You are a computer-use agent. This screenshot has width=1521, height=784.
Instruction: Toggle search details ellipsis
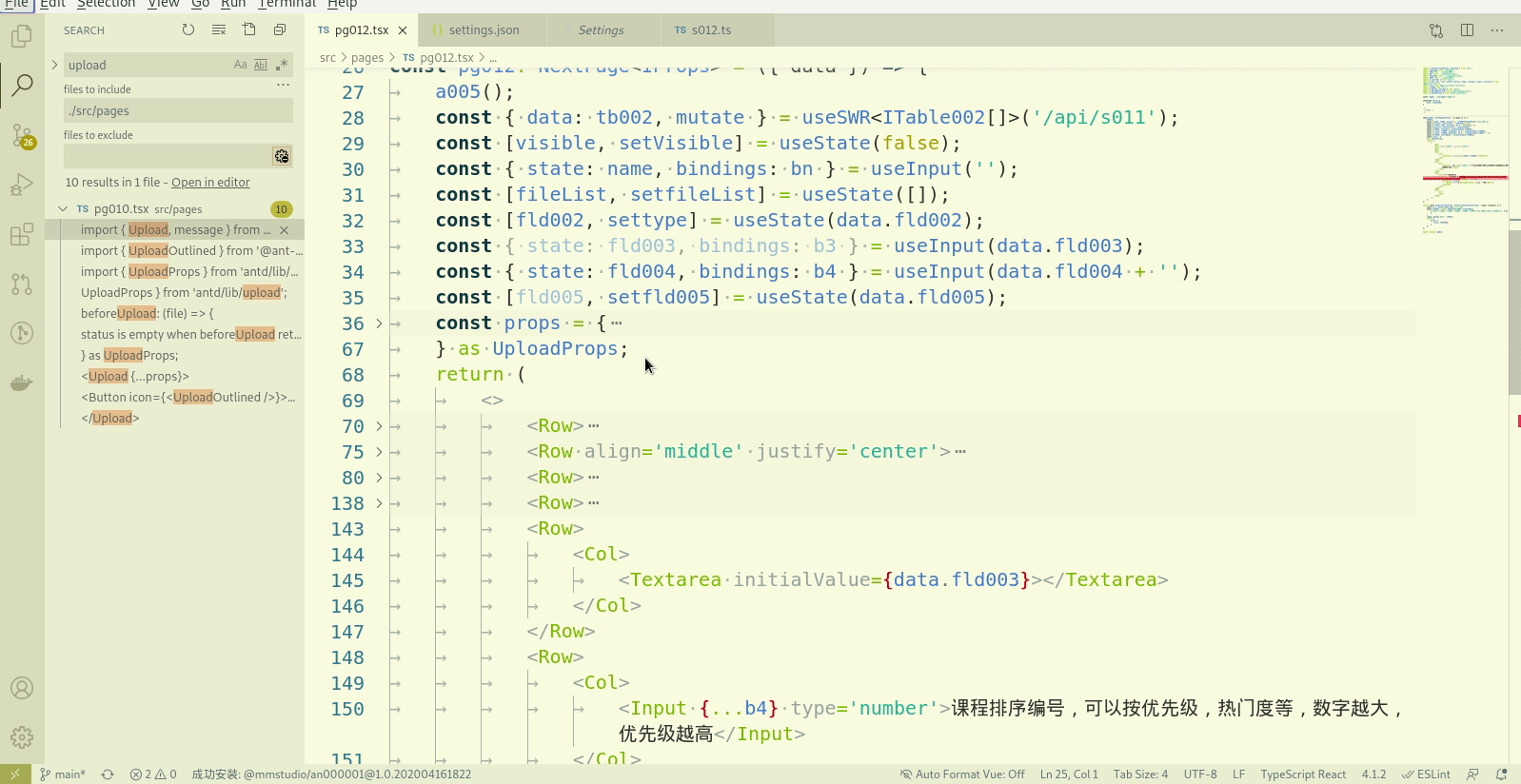click(x=283, y=85)
